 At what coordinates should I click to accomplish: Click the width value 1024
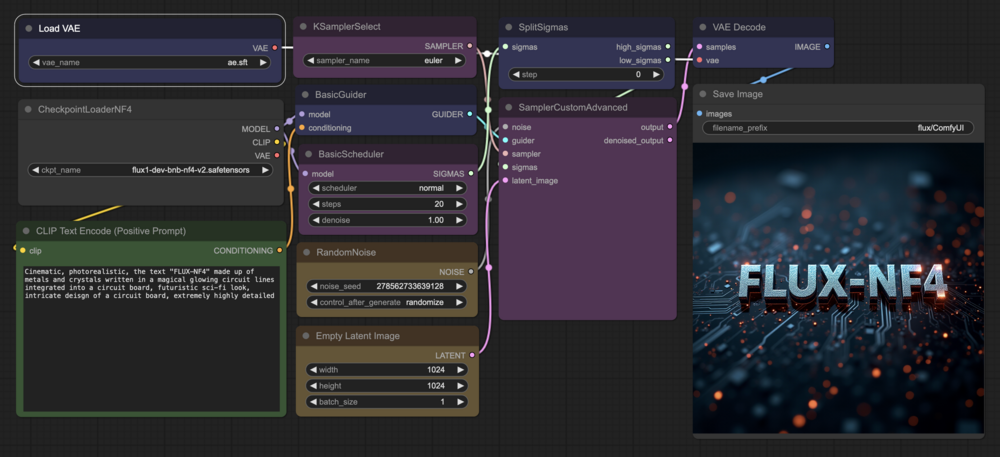(436, 370)
